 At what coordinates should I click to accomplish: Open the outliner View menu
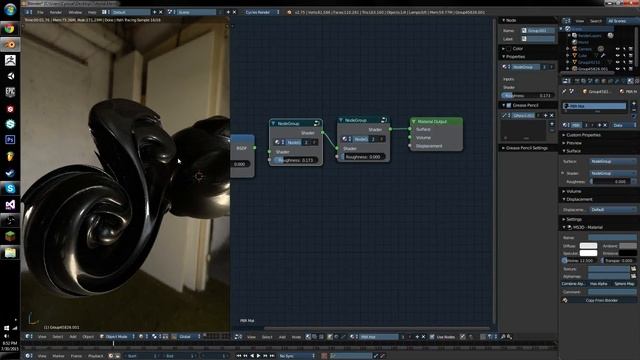point(580,21)
